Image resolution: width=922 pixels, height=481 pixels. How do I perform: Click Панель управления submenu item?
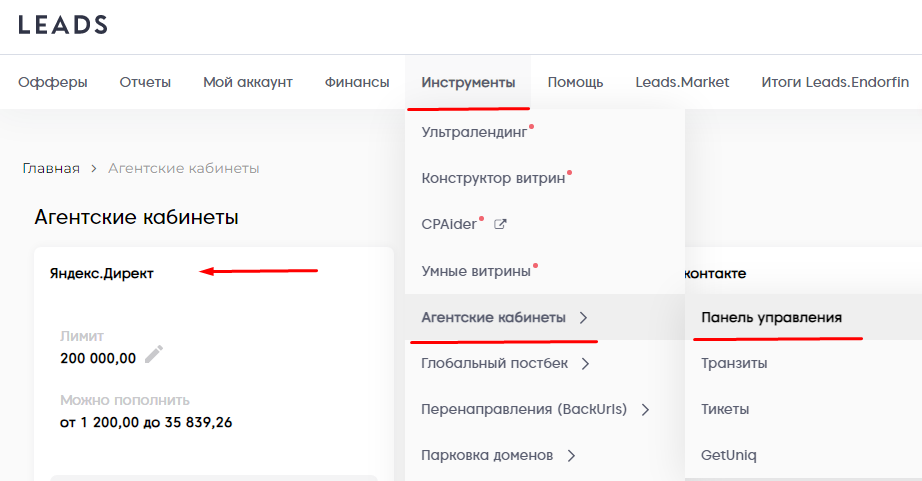pyautogui.click(x=771, y=318)
